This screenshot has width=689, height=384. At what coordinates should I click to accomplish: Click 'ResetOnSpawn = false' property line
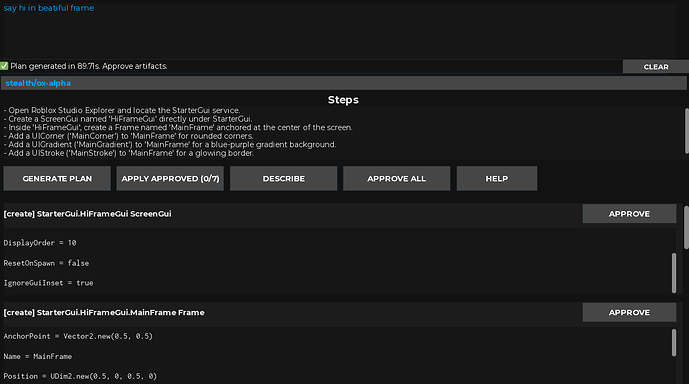tap(46, 263)
